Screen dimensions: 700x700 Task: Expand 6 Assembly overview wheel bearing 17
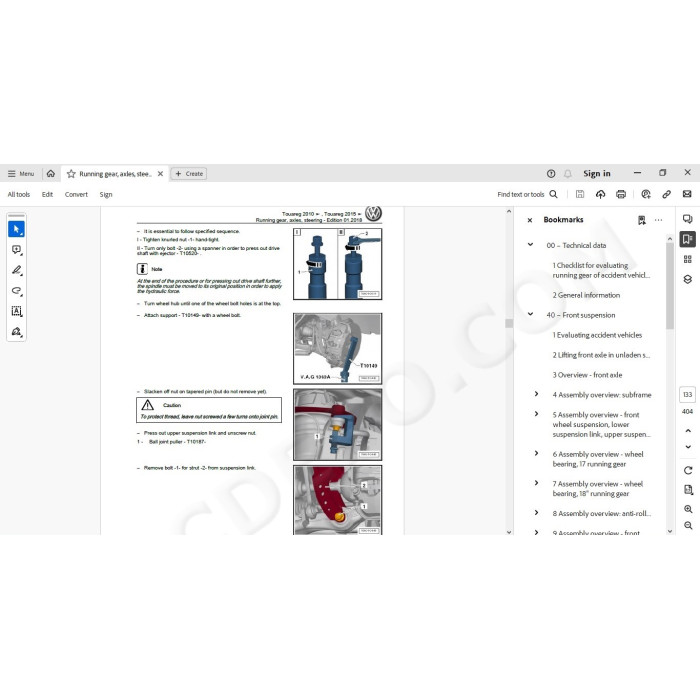point(536,453)
